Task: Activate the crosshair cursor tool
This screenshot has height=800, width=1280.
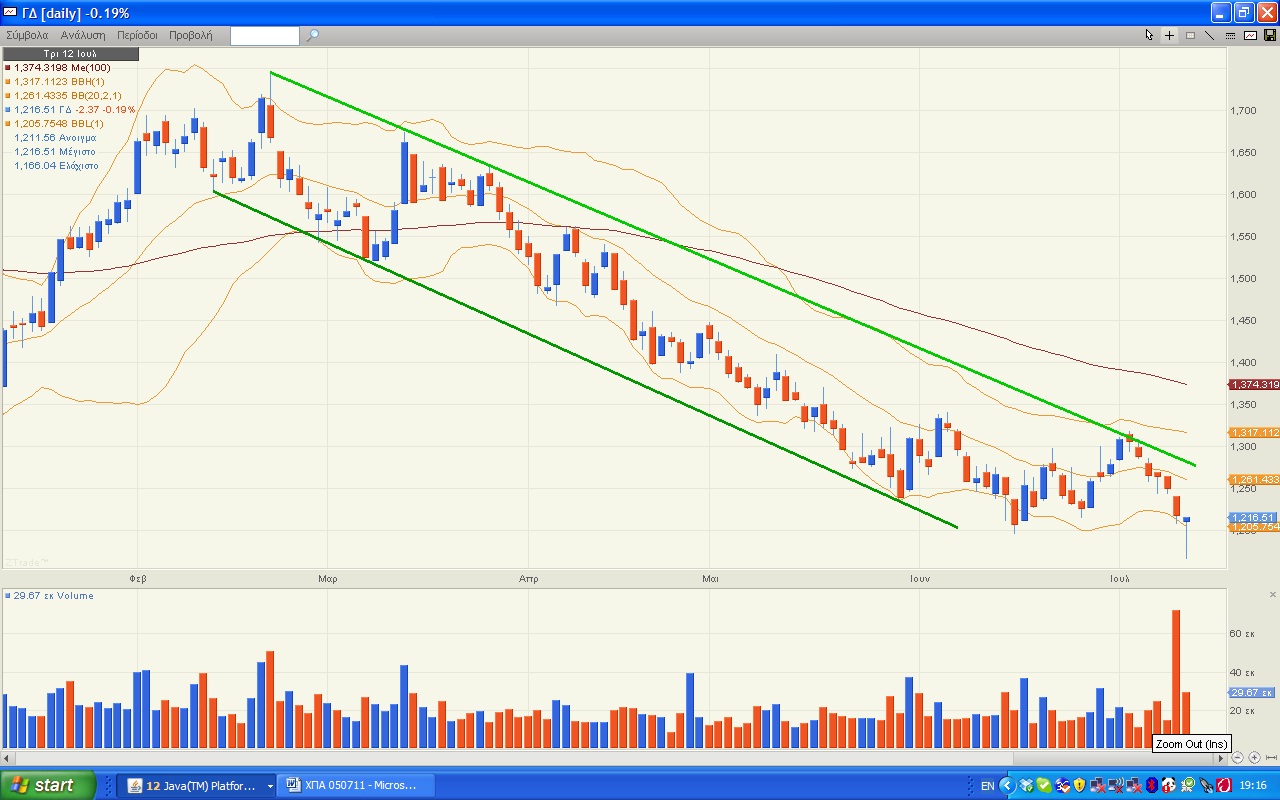Action: (1169, 35)
